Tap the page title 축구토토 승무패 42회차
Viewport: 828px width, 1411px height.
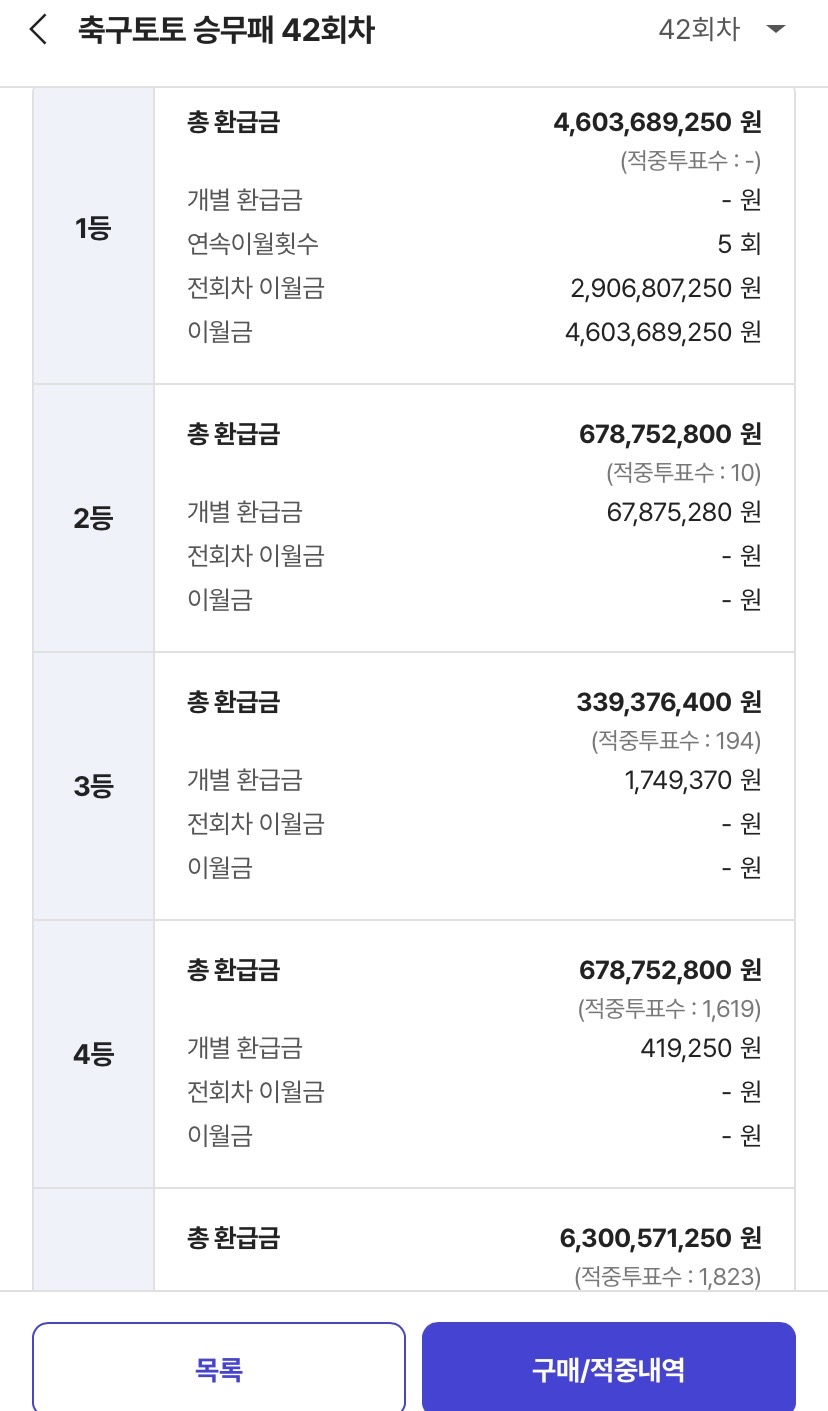point(226,31)
